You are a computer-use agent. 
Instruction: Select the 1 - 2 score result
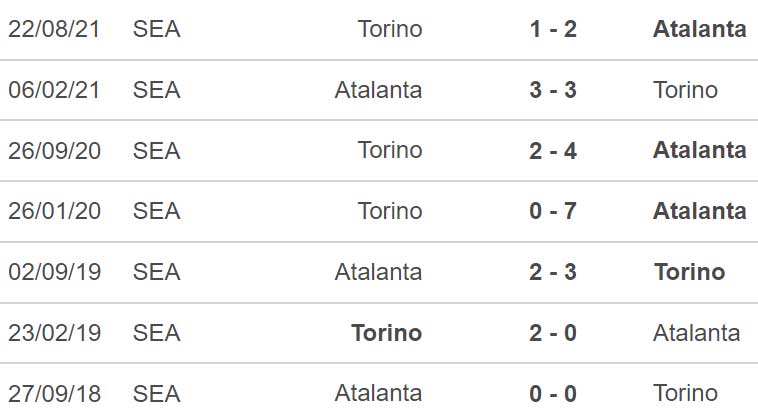coord(553,29)
